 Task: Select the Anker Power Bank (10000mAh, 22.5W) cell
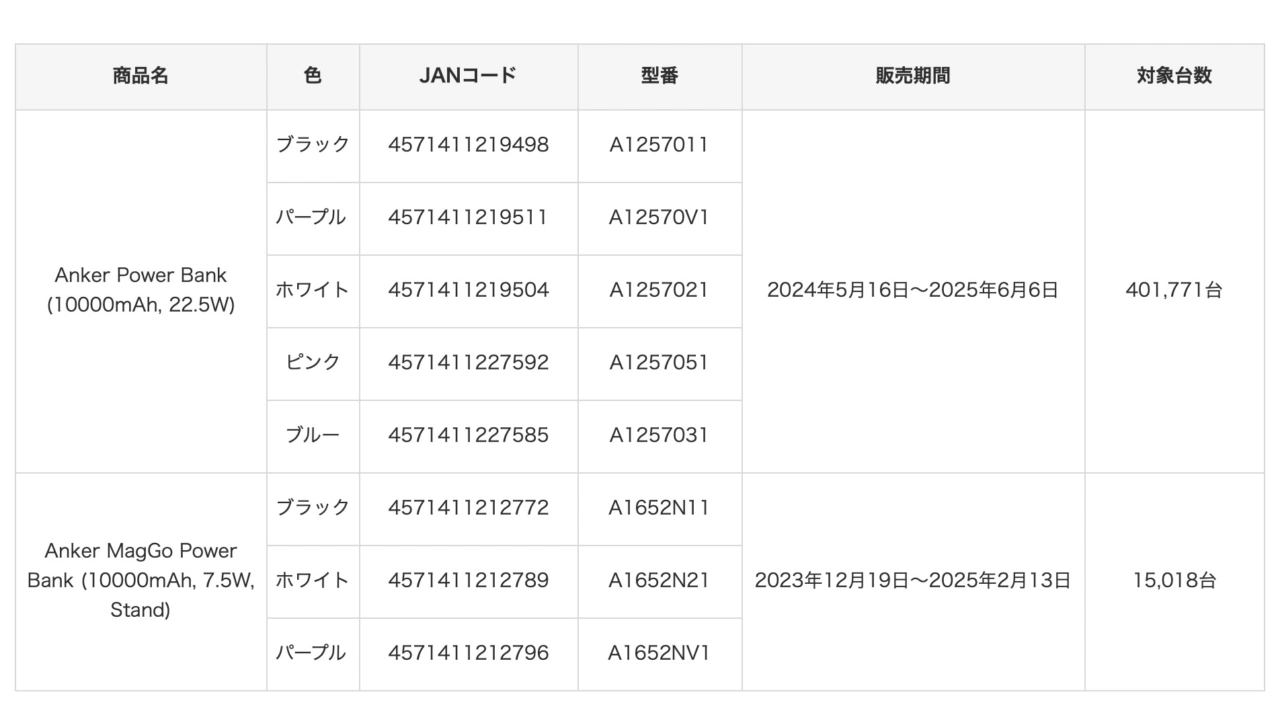[x=140, y=290]
